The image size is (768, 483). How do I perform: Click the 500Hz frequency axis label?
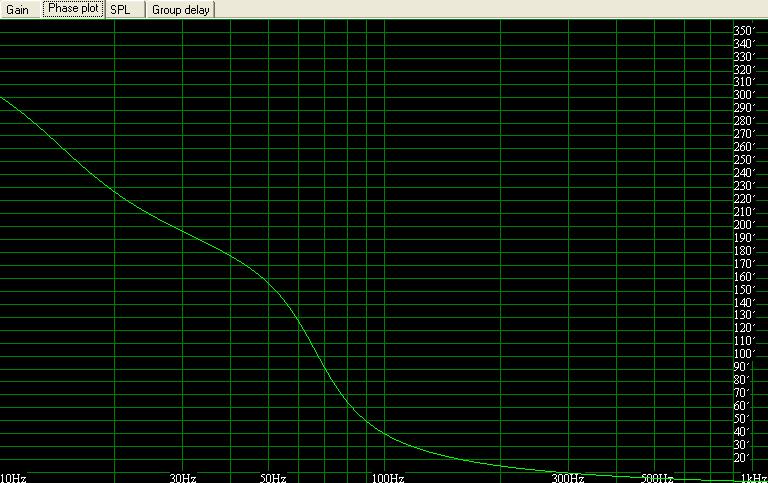pyautogui.click(x=657, y=477)
